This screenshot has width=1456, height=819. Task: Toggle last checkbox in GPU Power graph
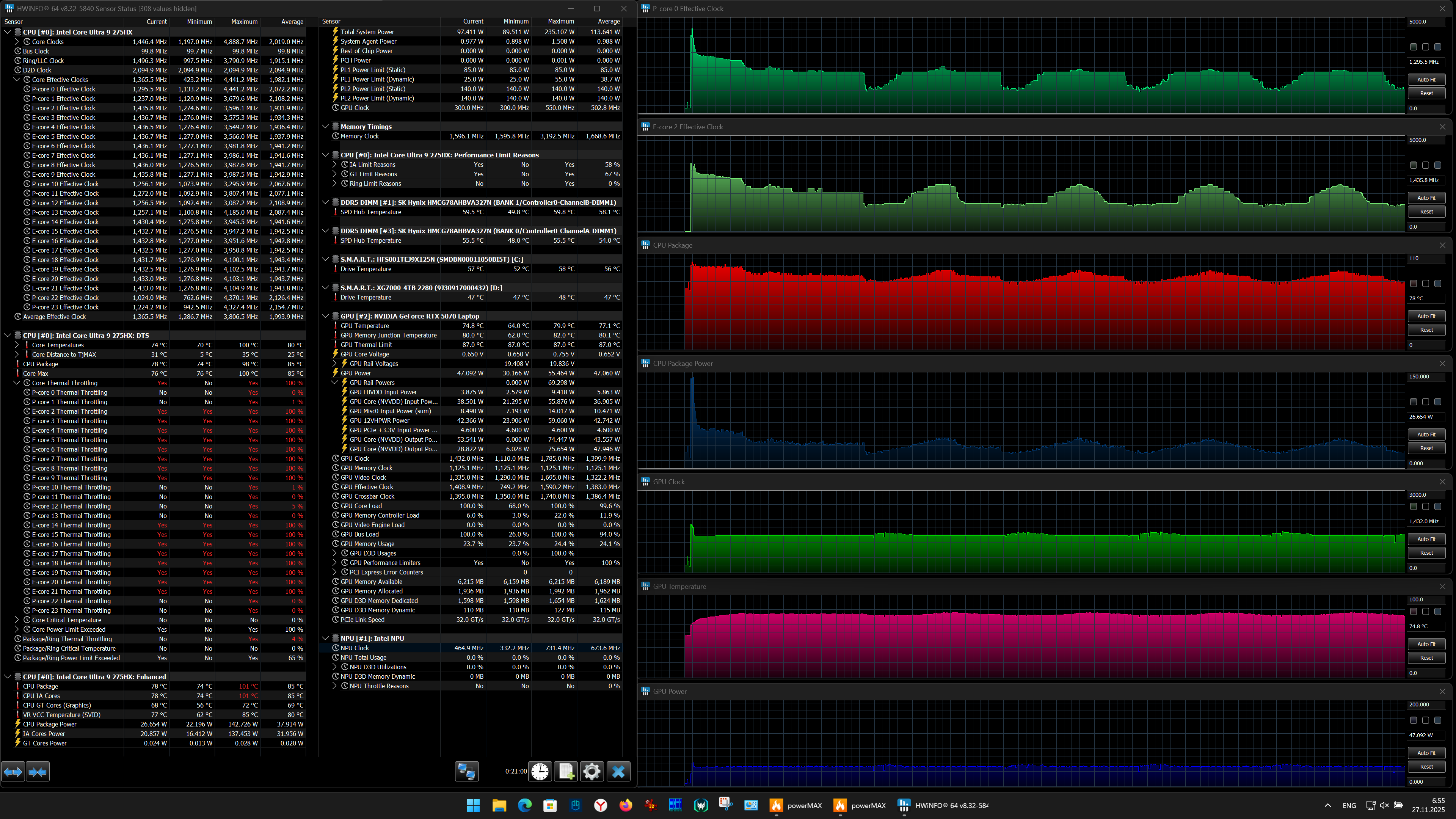click(1437, 721)
